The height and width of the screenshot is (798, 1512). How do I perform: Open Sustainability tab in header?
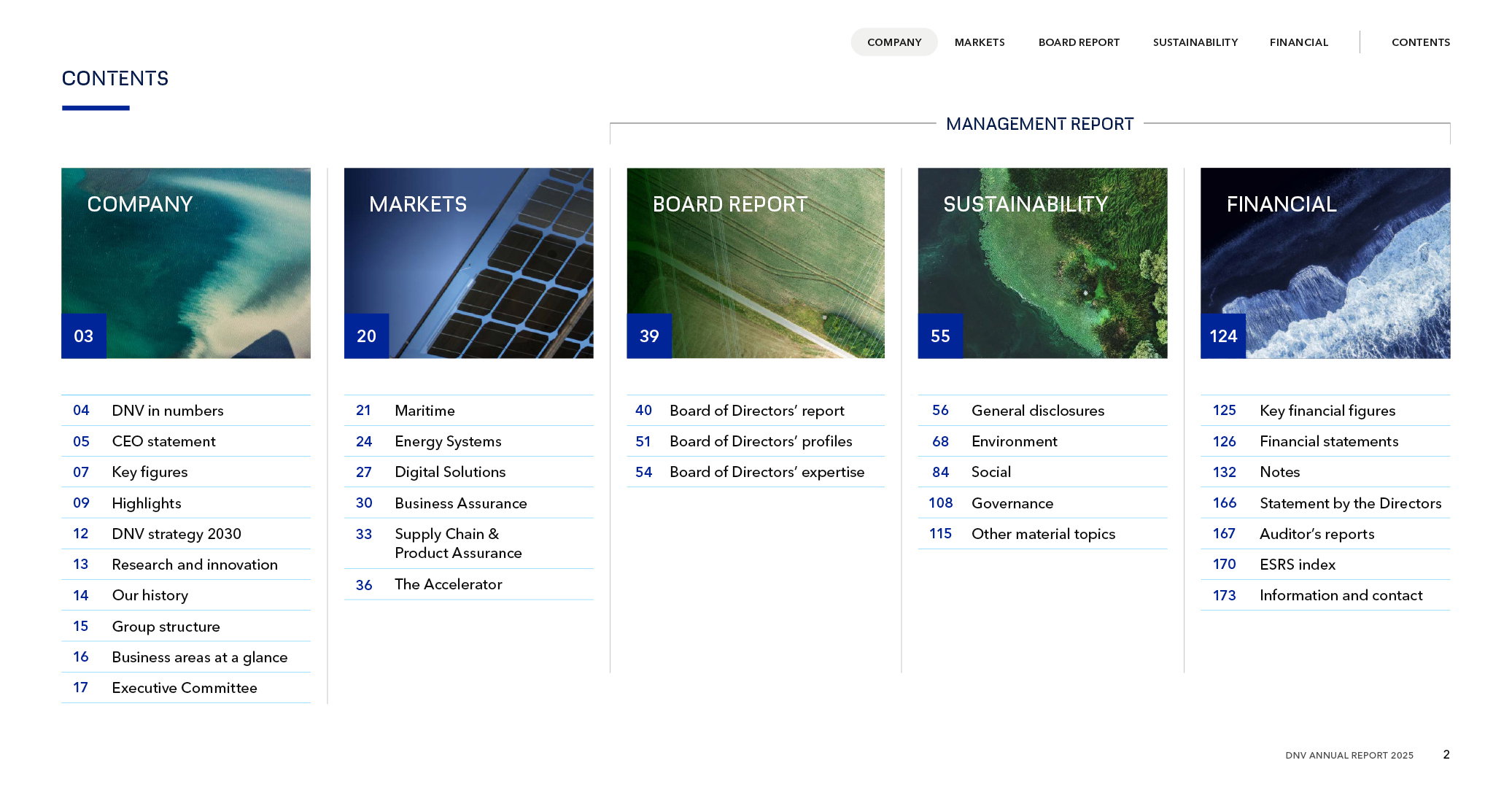click(x=1195, y=42)
